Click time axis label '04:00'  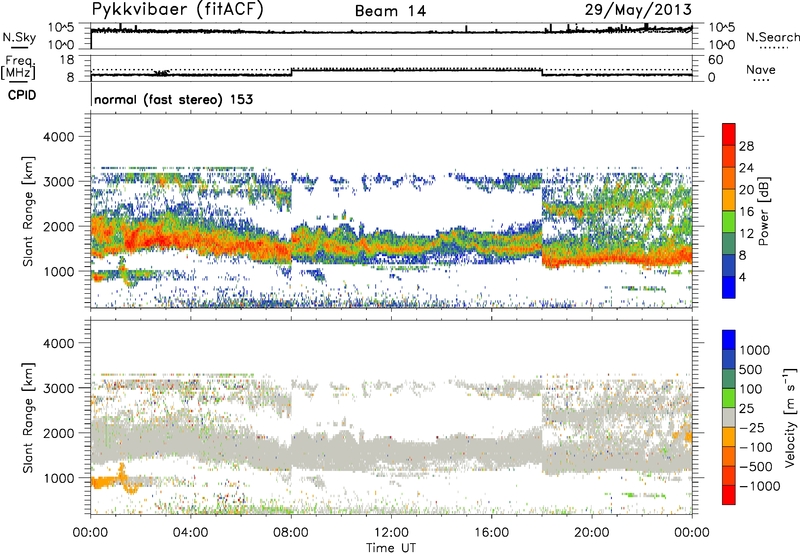click(x=190, y=533)
